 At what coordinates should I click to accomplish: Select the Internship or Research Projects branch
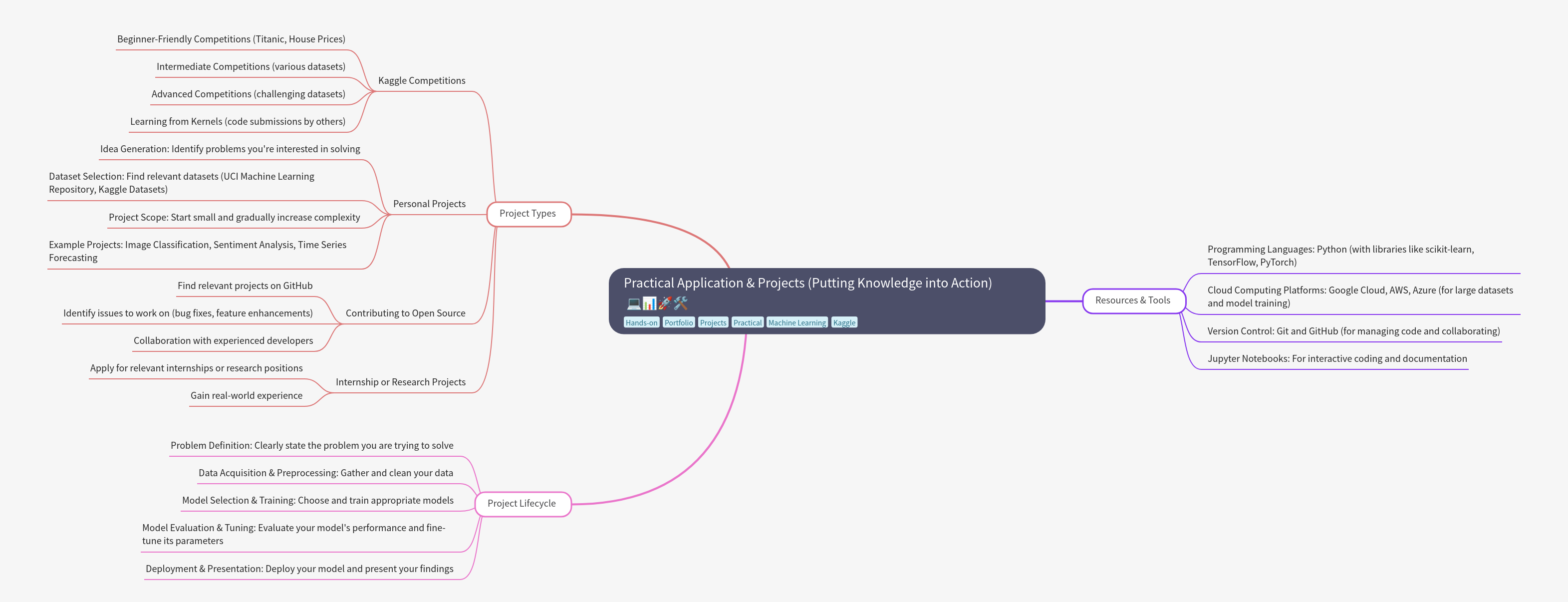tap(401, 382)
